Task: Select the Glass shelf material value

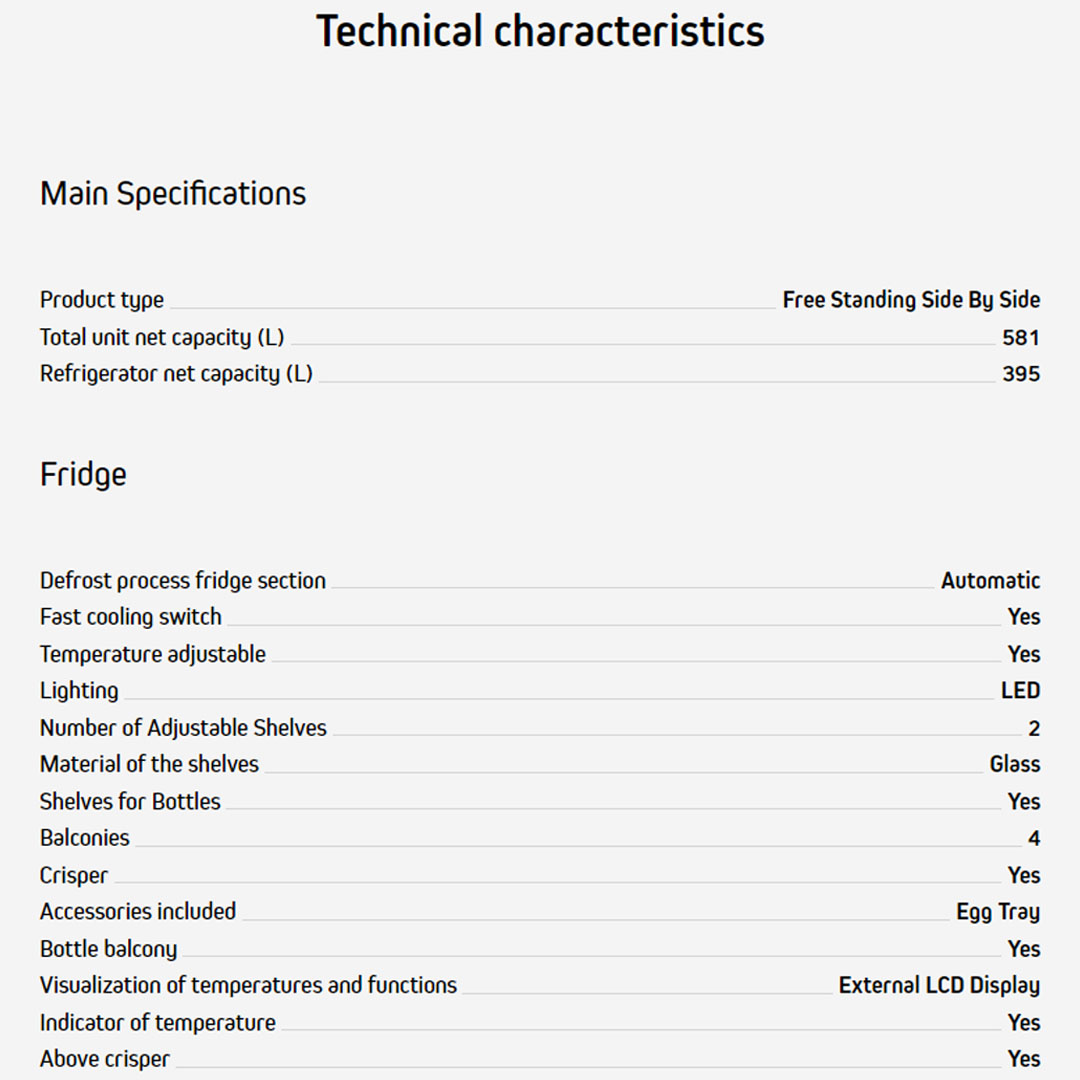Action: [1015, 764]
